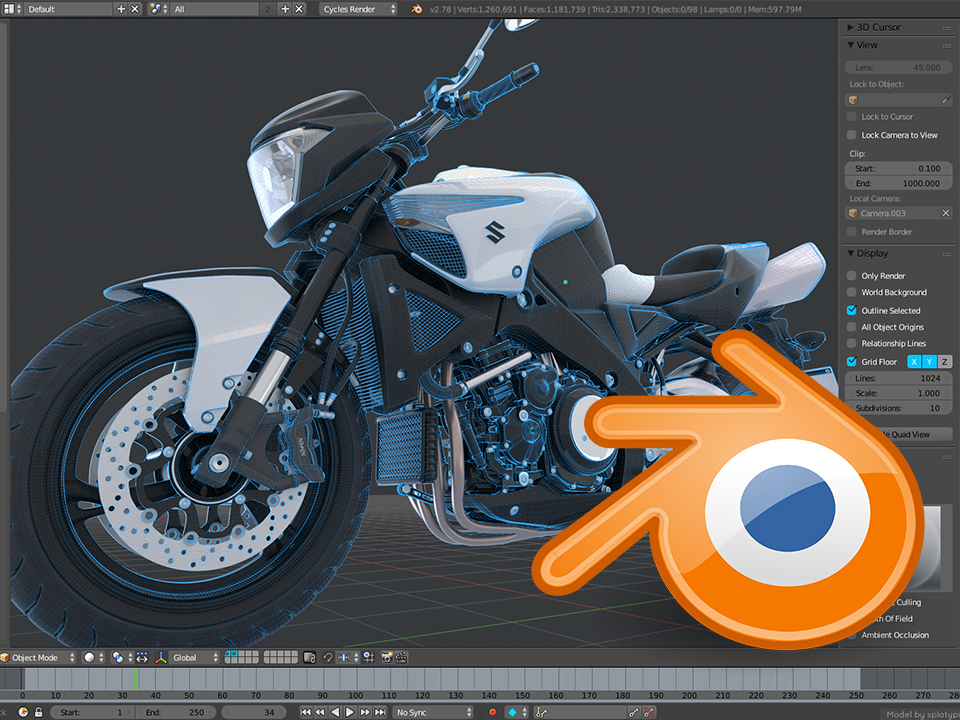
Task: Click the first layer button group
Action: (242, 658)
